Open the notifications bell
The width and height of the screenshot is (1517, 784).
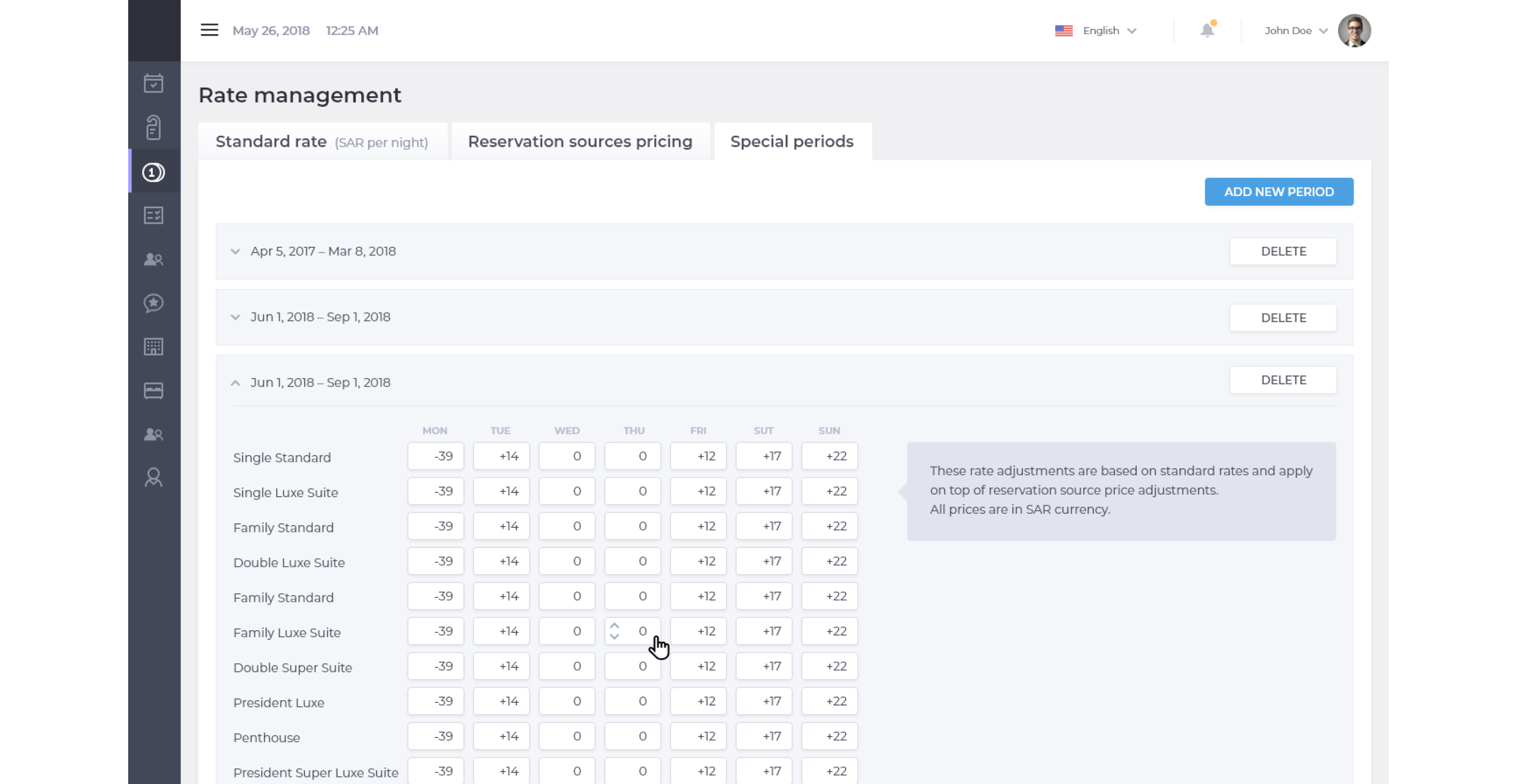[1207, 30]
